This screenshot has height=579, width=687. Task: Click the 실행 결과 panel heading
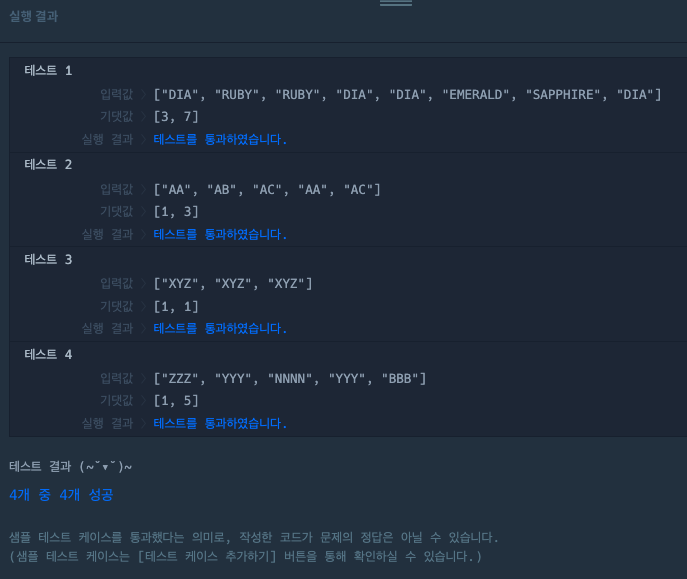pos(33,16)
